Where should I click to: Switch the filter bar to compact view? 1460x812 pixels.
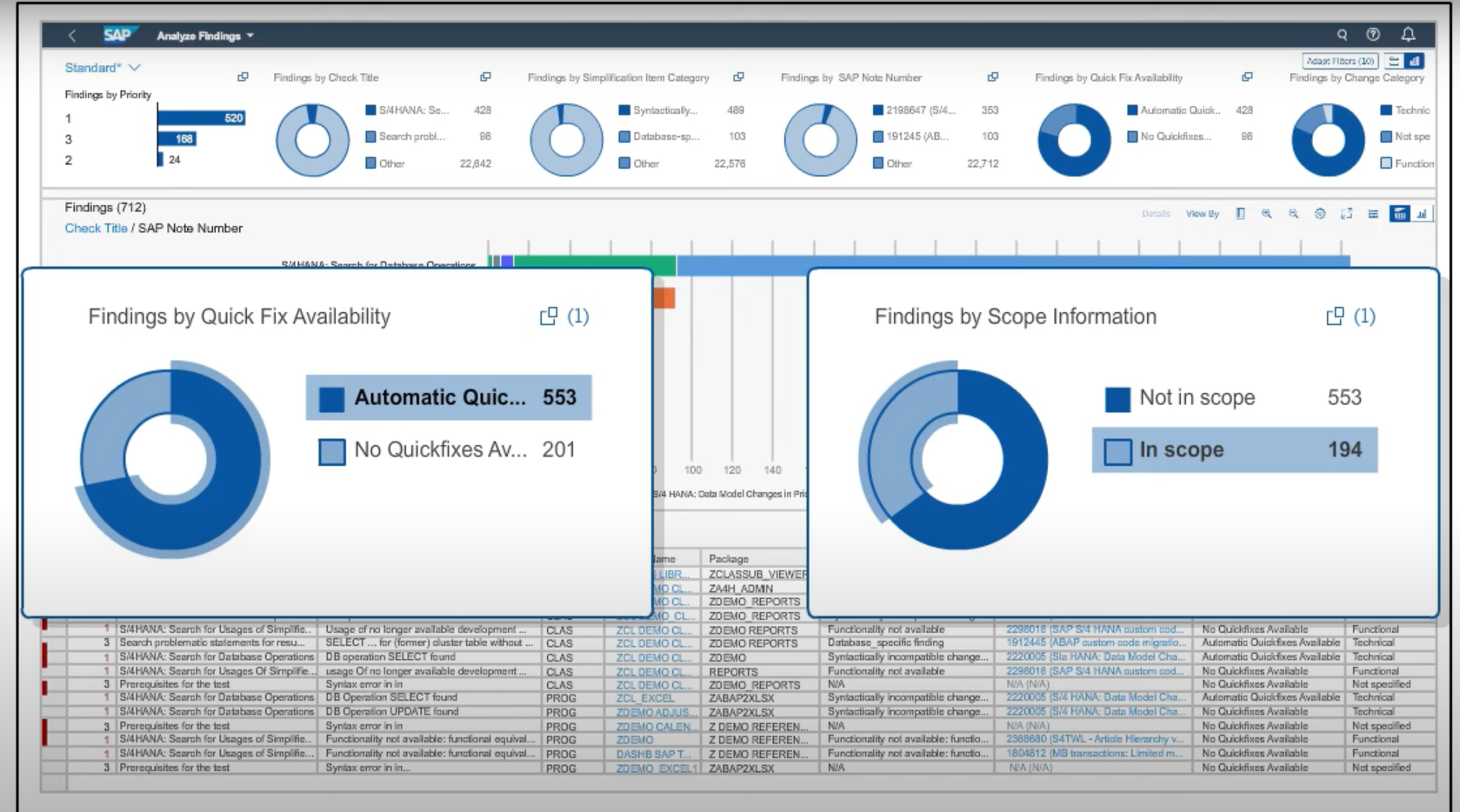click(x=1395, y=61)
